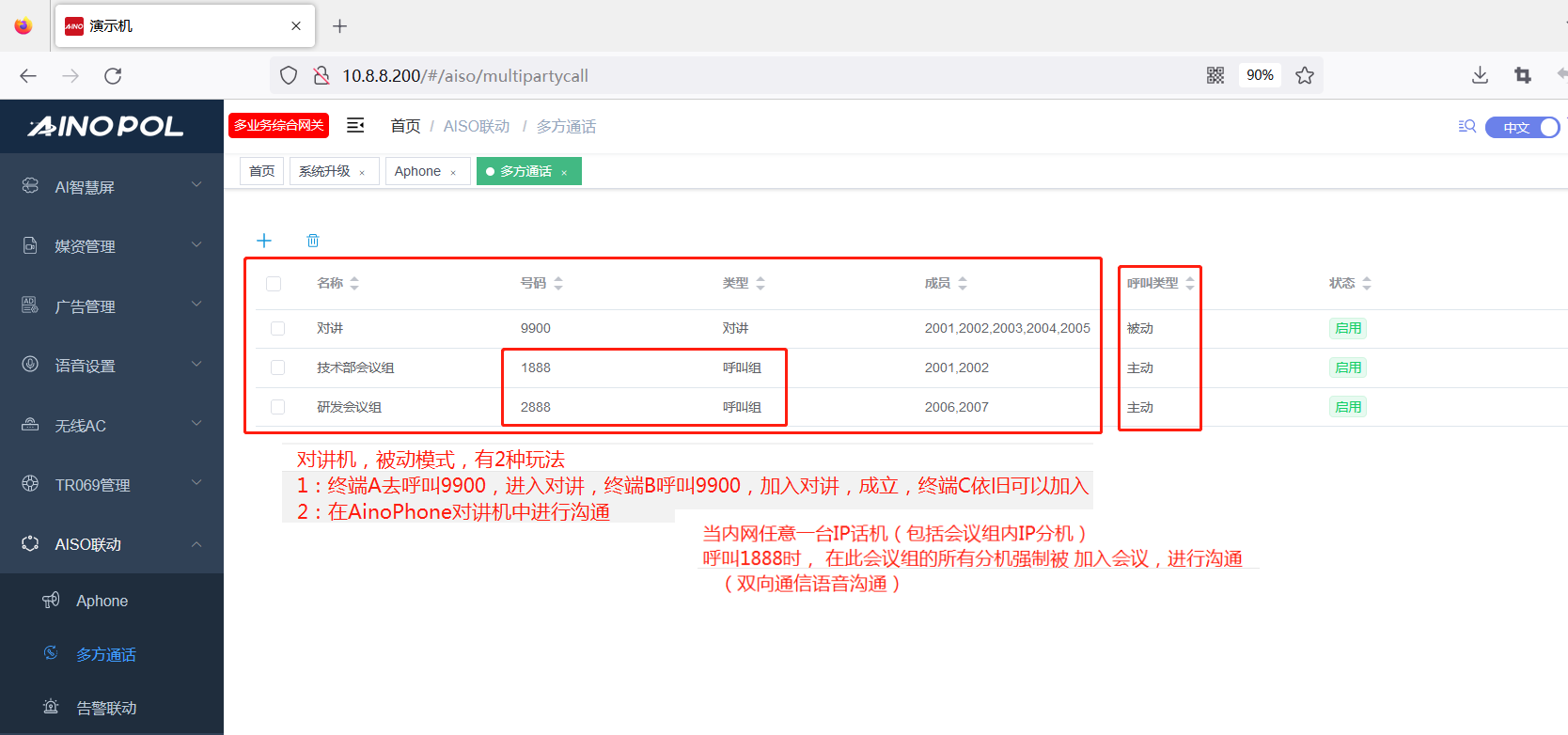Collapse the sidebar with the hamburger icon

pyautogui.click(x=355, y=125)
